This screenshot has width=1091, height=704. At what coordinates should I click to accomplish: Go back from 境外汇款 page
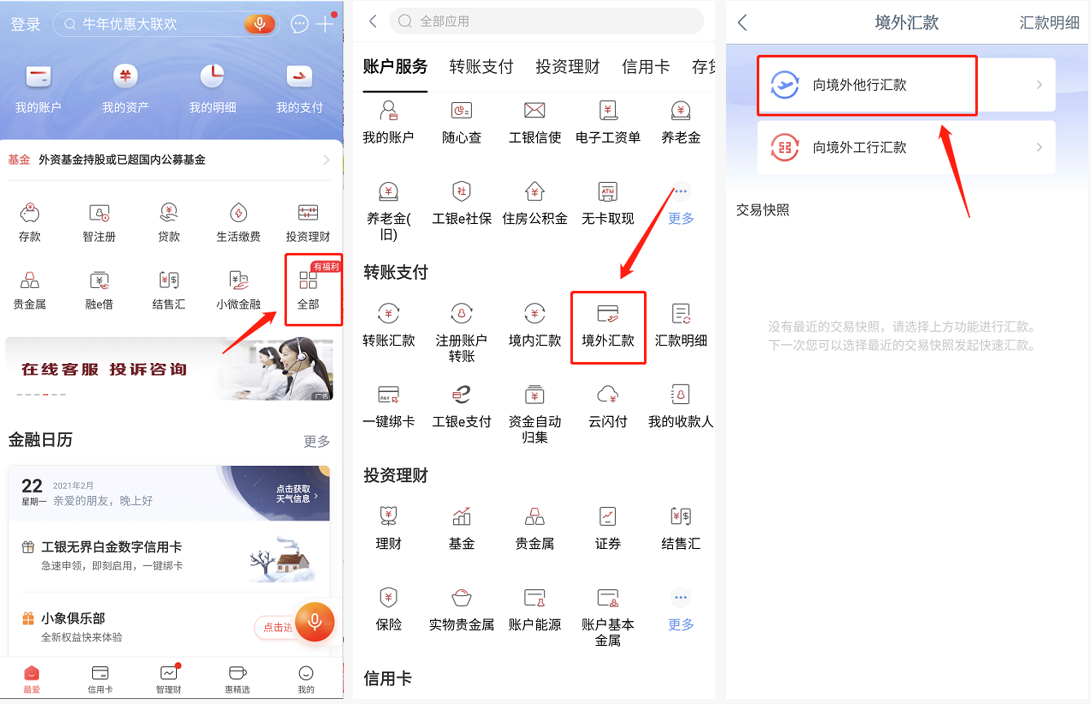742,23
